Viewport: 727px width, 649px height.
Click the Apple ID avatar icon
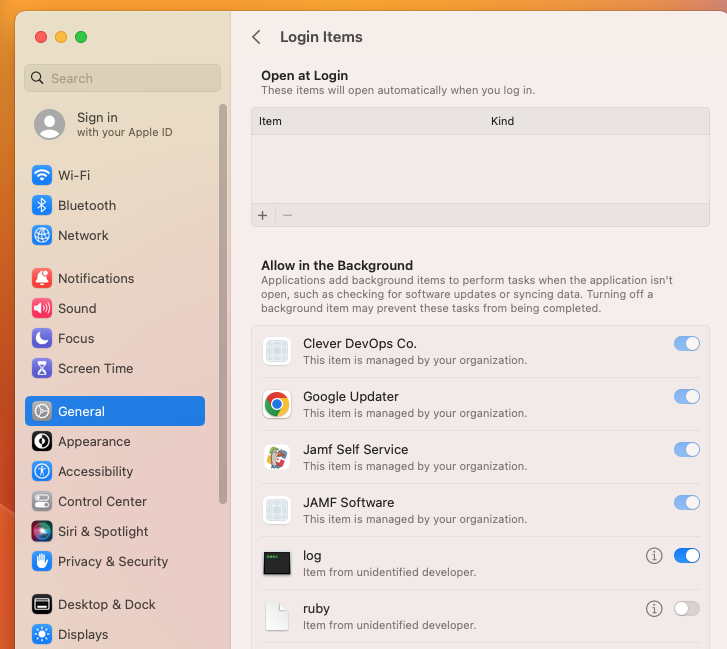click(x=50, y=124)
